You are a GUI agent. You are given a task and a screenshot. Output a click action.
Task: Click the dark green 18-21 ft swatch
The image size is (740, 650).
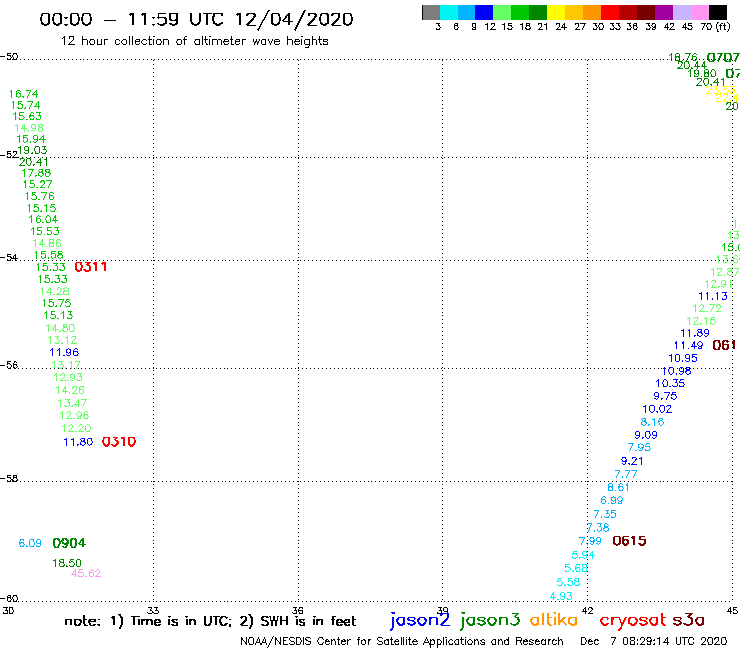(x=538, y=12)
